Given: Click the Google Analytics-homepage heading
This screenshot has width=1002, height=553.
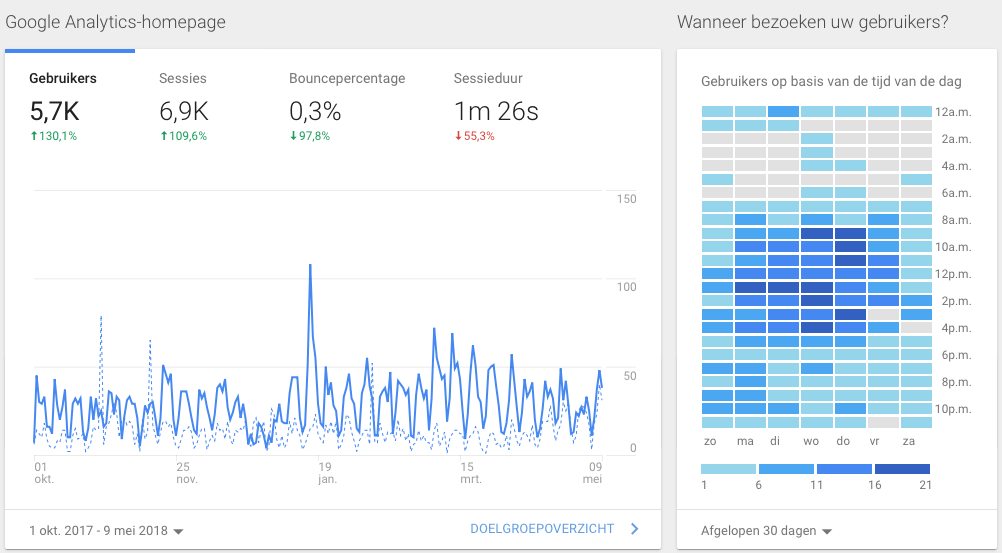Looking at the screenshot, I should coord(116,22).
